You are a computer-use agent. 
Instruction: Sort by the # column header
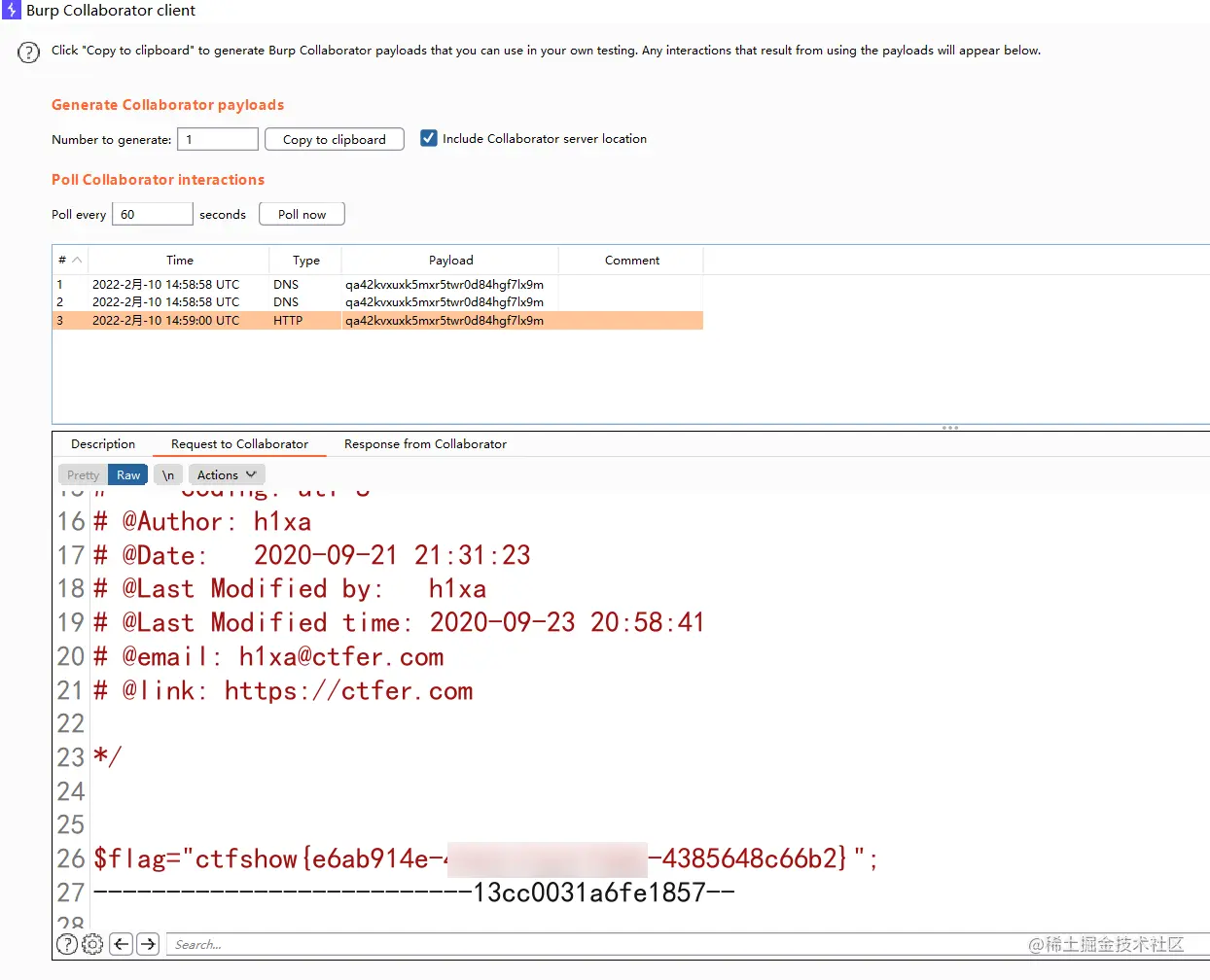pyautogui.click(x=69, y=260)
